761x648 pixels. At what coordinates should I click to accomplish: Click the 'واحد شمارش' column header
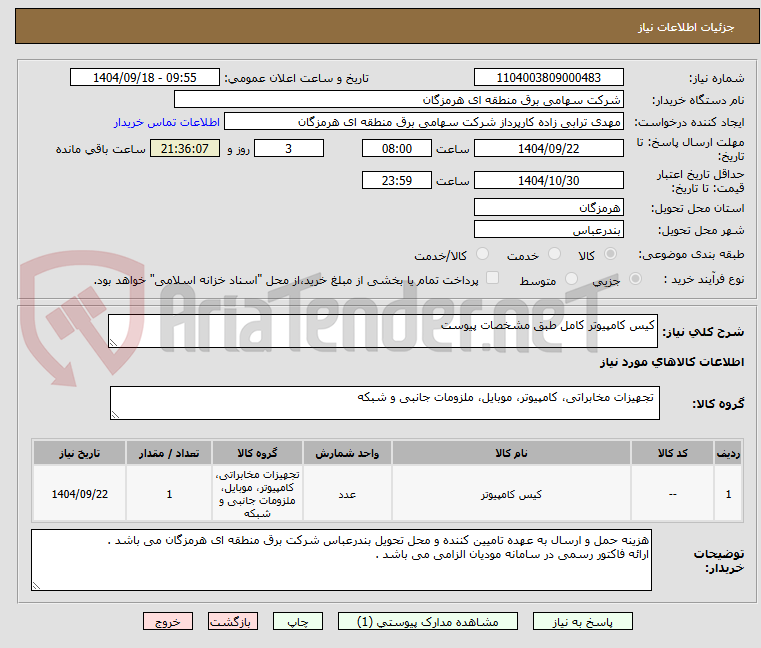point(347,453)
